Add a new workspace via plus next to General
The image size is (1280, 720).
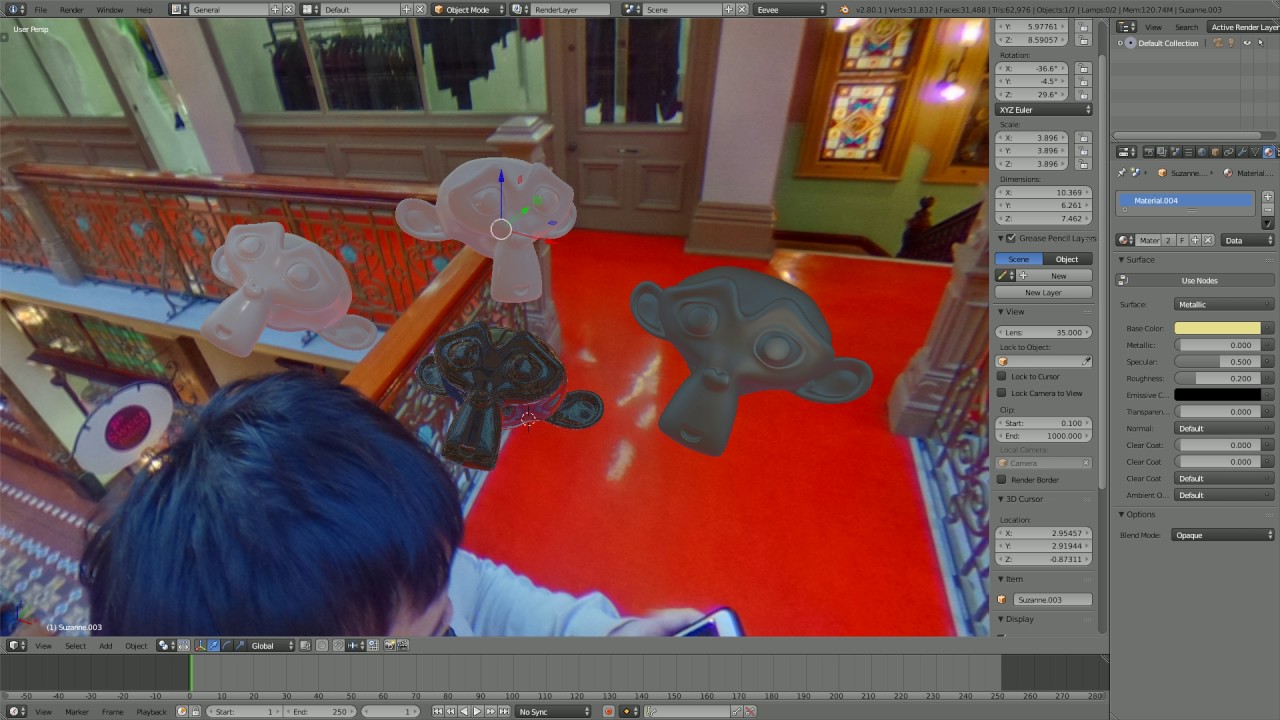pyautogui.click(x=275, y=9)
